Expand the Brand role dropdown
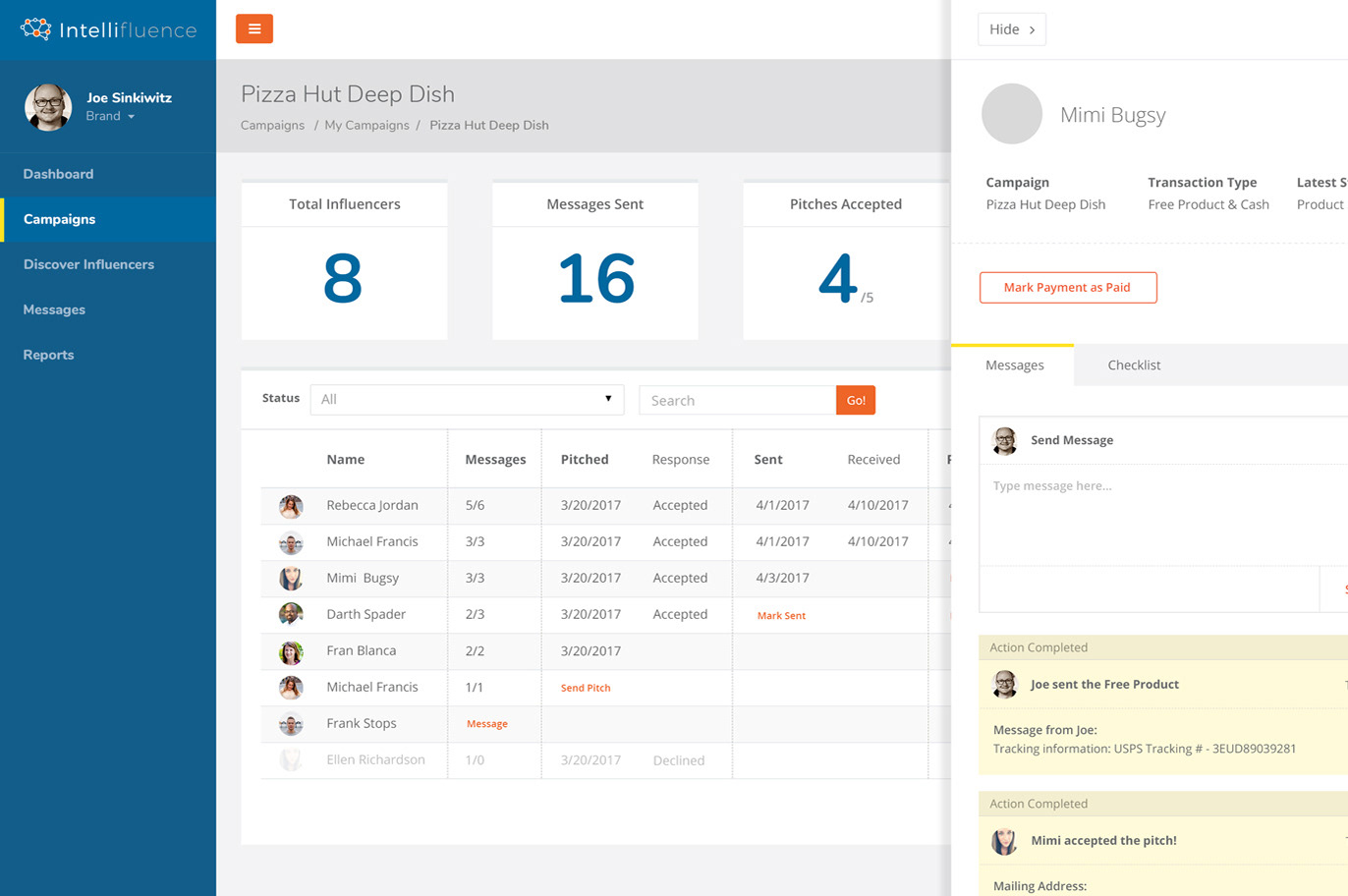This screenshot has height=896, width=1348. click(110, 116)
